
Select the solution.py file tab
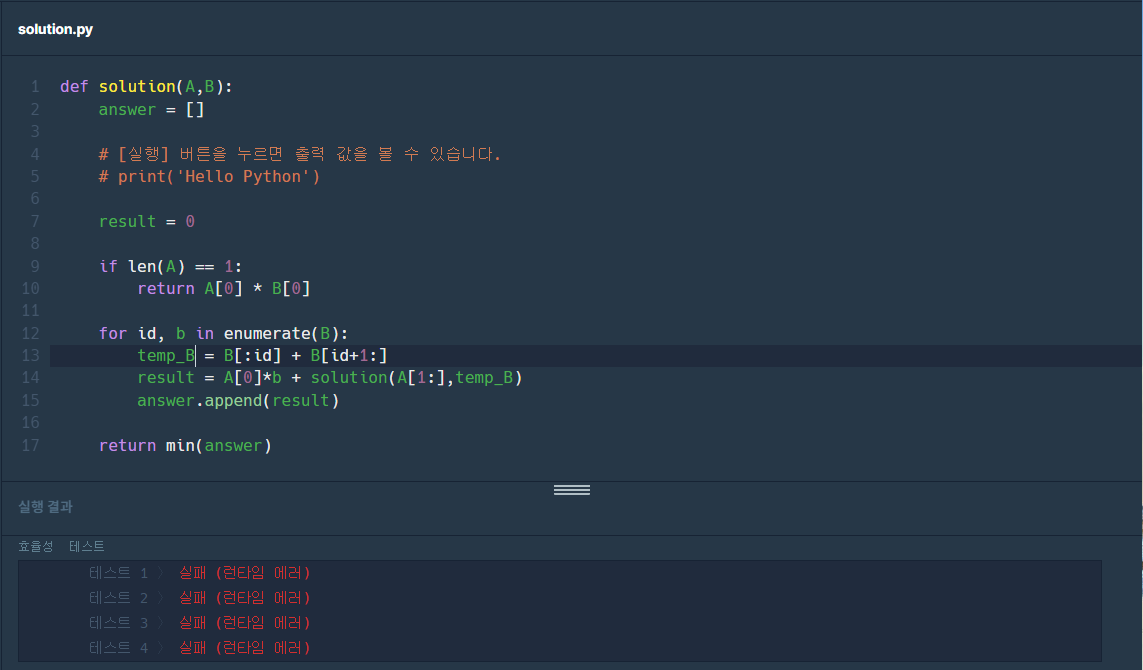click(55, 29)
